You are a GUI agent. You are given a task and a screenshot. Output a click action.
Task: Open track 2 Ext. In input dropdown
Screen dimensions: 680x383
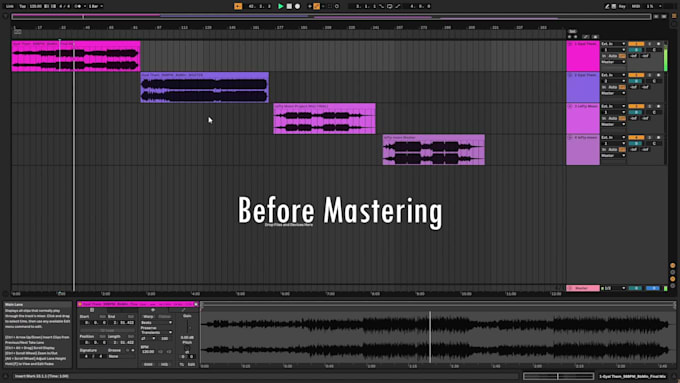pyautogui.click(x=613, y=75)
